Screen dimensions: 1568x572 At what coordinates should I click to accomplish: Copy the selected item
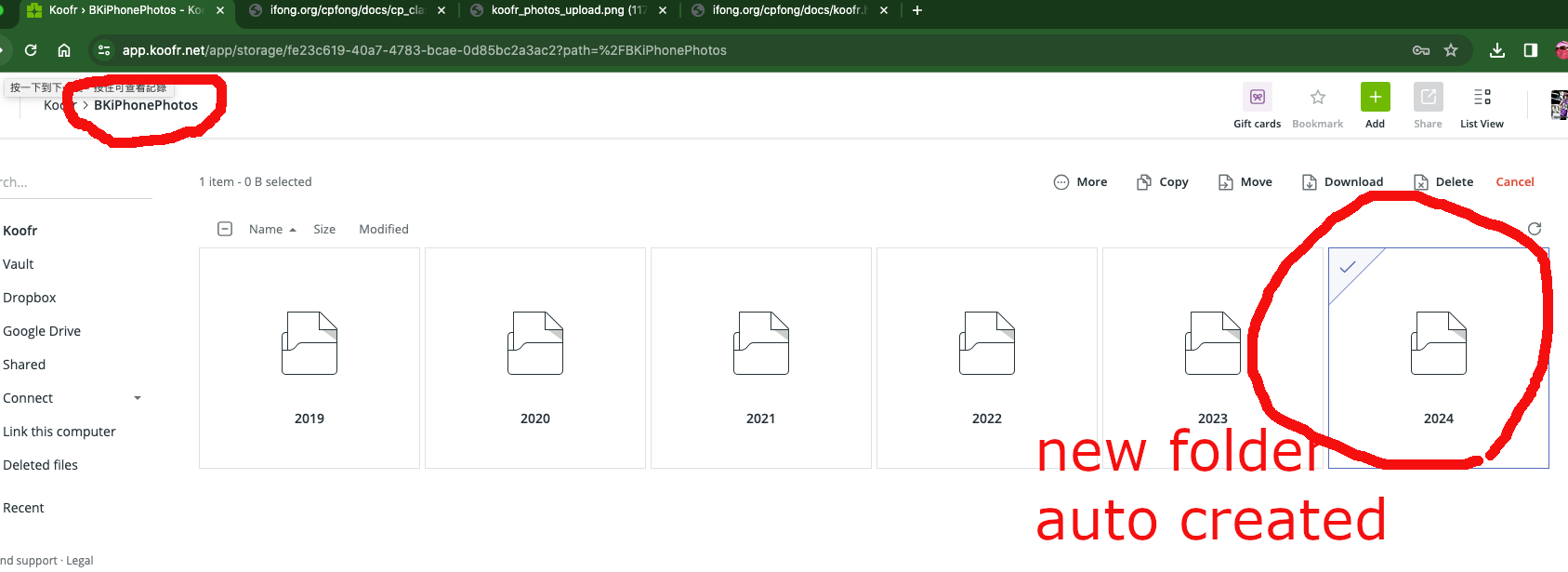pyautogui.click(x=1163, y=182)
